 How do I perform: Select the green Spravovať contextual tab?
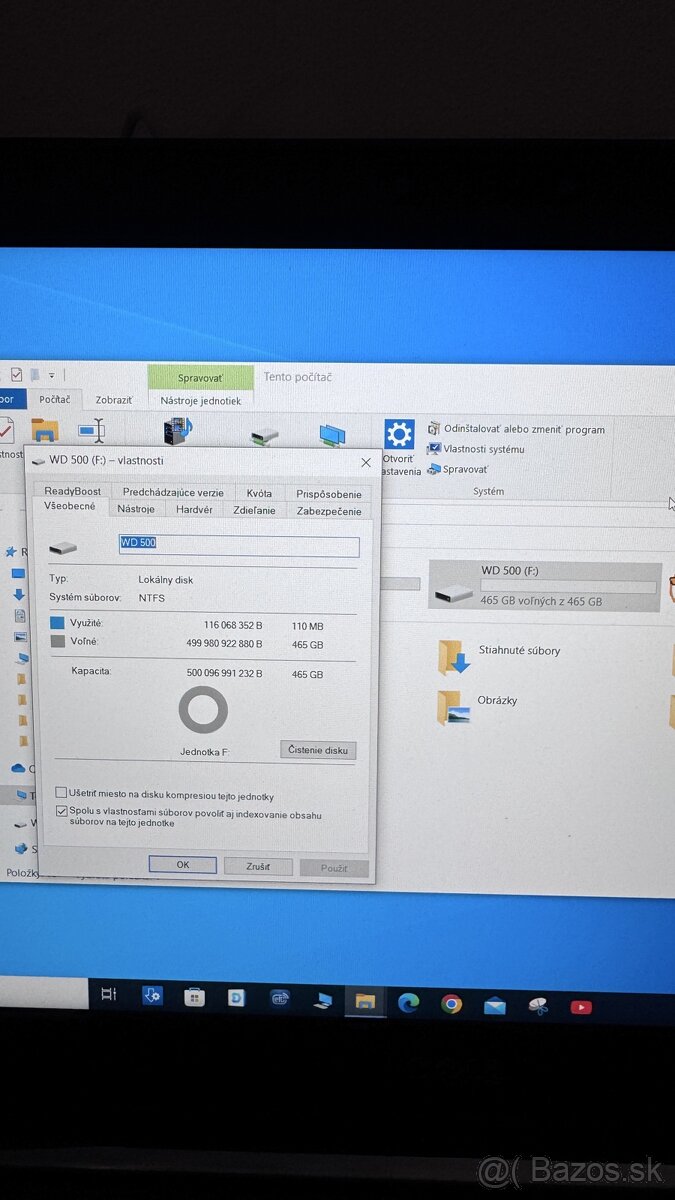(x=201, y=378)
